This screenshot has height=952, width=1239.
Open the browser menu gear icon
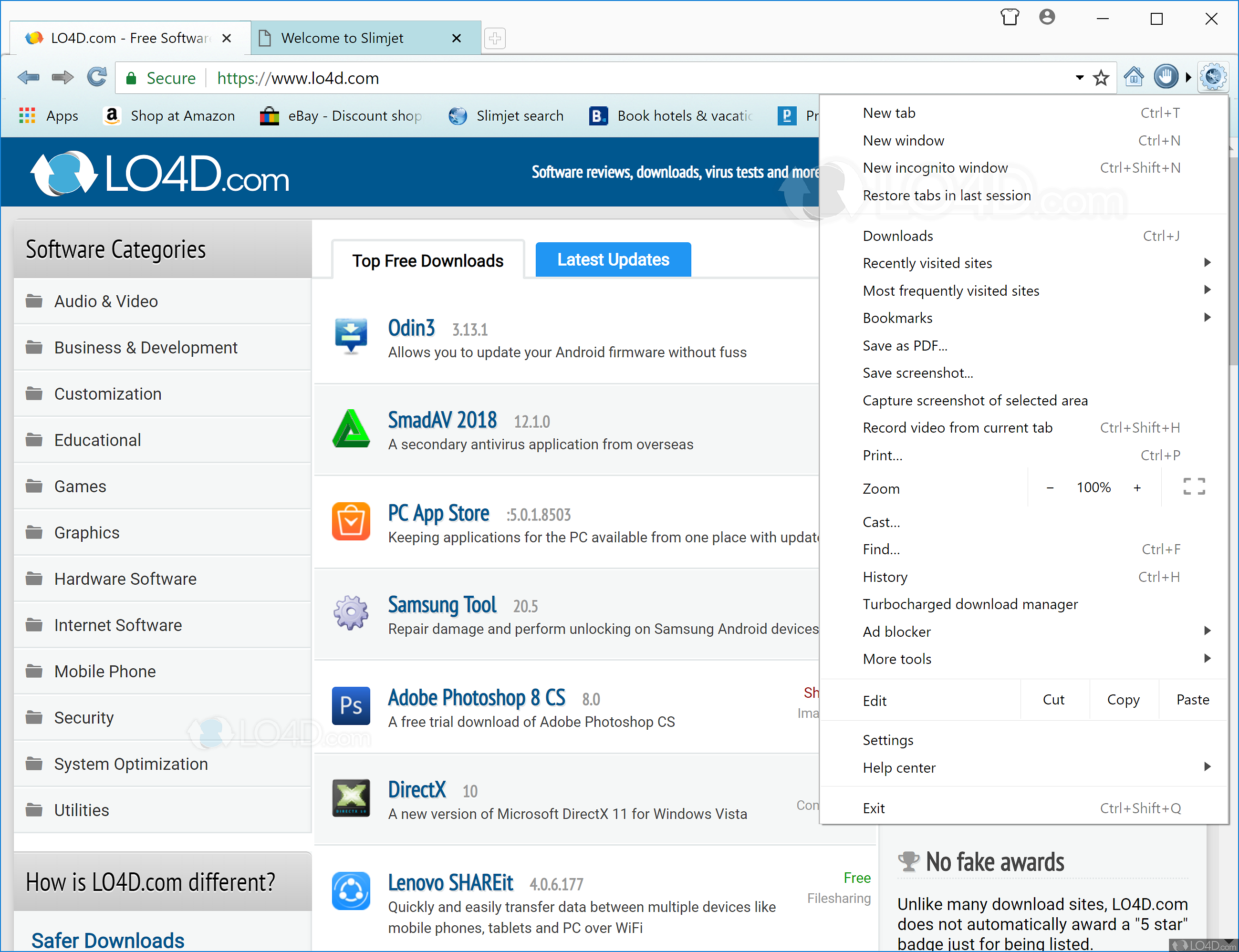1212,77
